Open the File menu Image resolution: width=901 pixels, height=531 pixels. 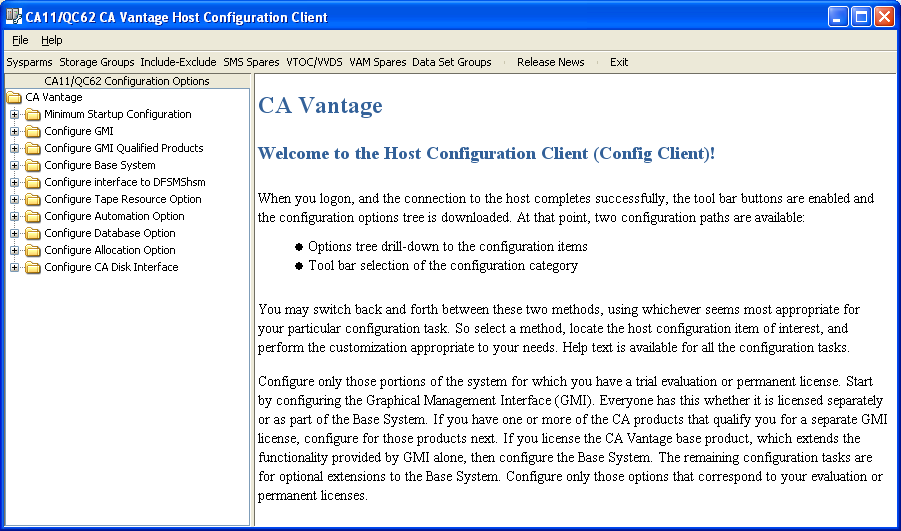coord(20,40)
